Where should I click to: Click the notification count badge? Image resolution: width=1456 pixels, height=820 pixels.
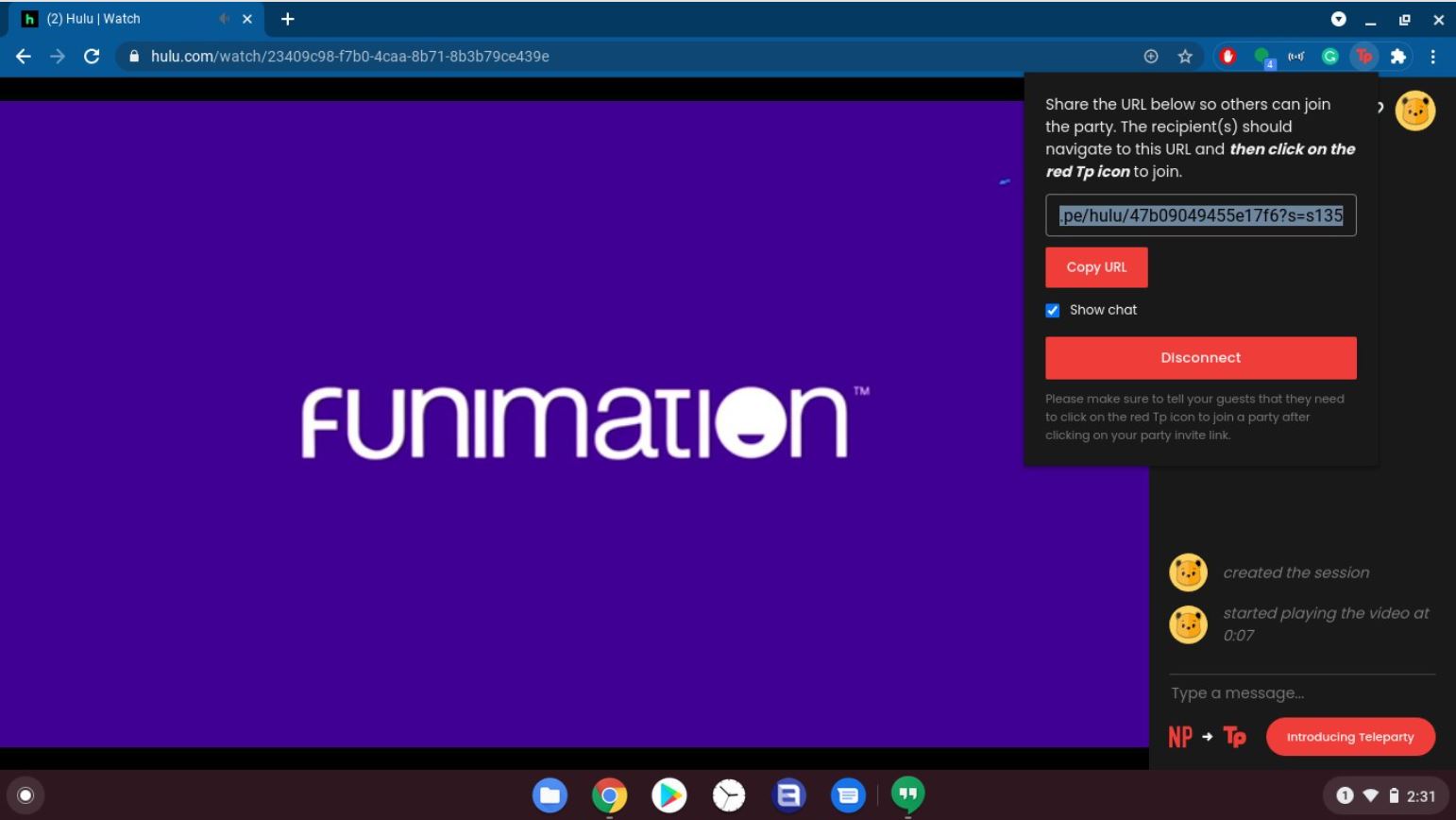(x=1345, y=795)
